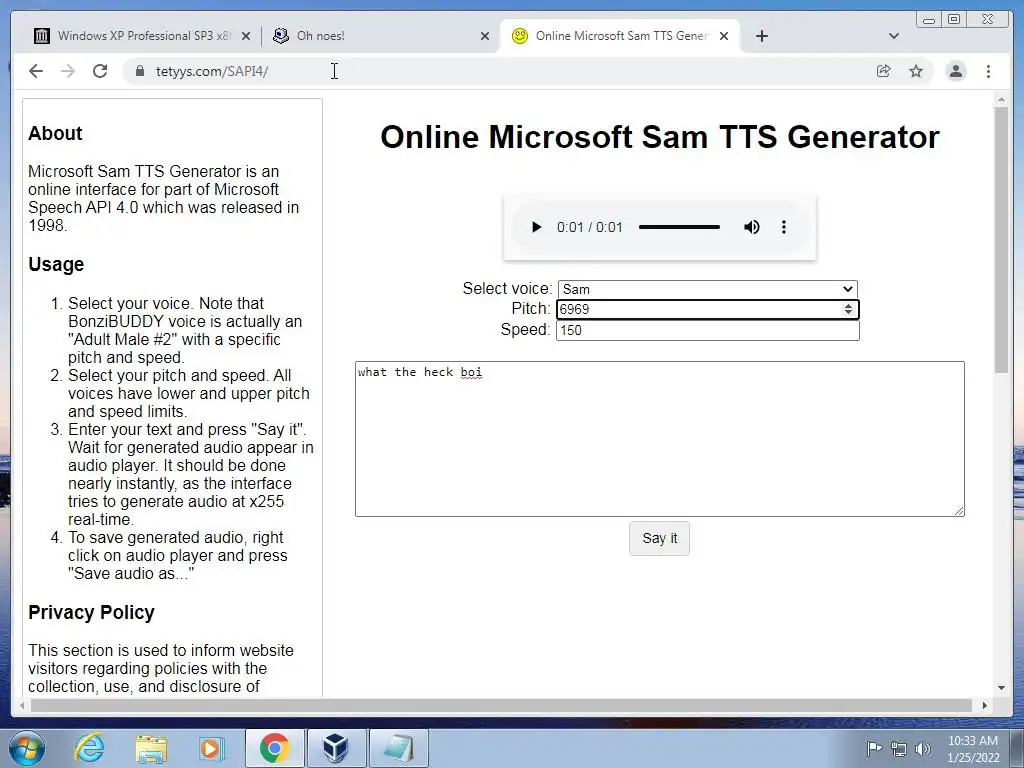Screen dimensions: 1024x768
Task: Click the address bar URL
Action: click(212, 71)
